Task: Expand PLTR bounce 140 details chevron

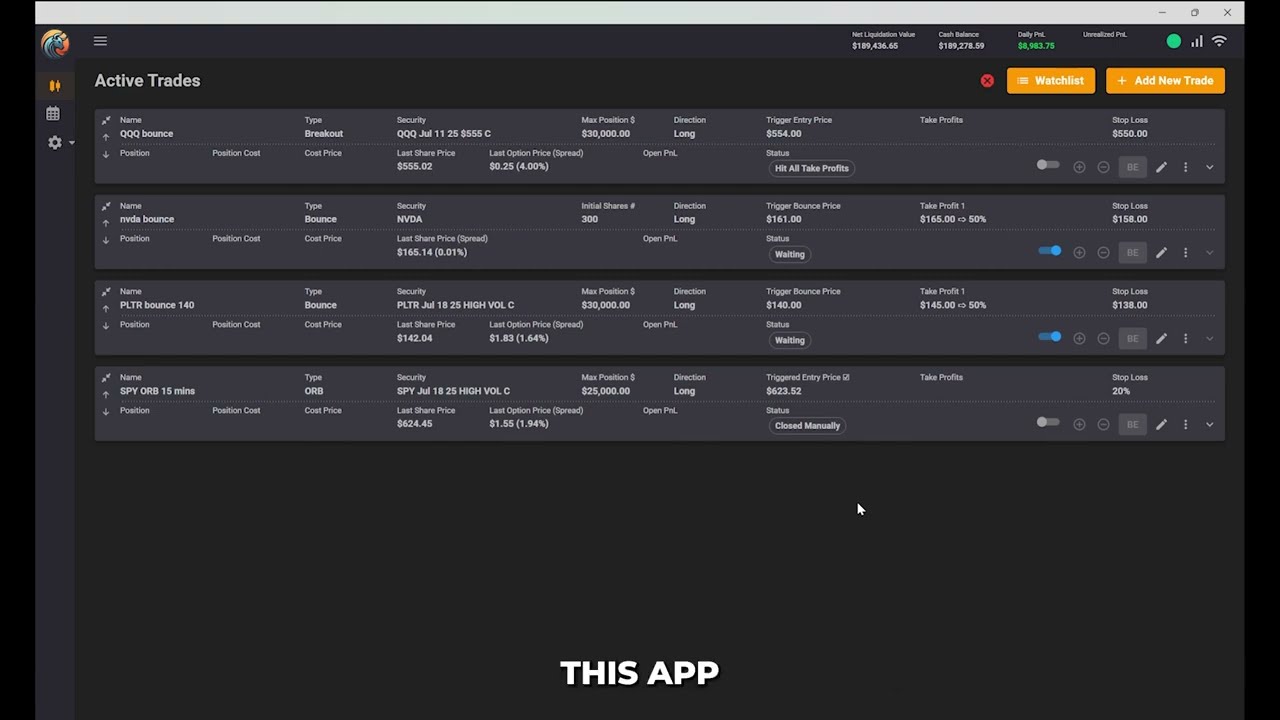Action: pyautogui.click(x=1209, y=339)
